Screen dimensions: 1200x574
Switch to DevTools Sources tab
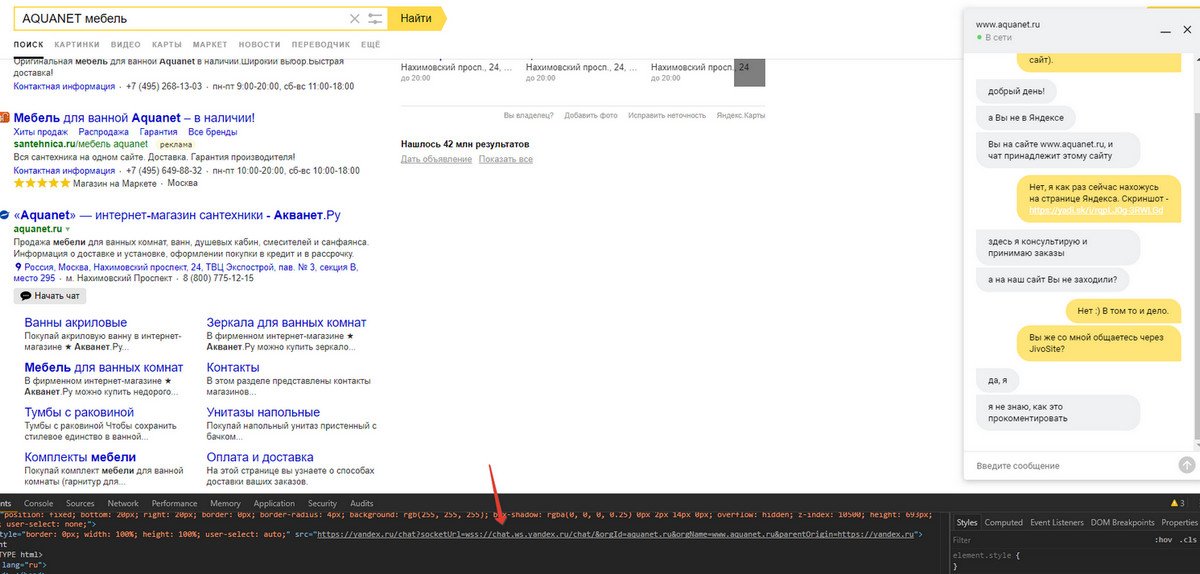coord(80,503)
